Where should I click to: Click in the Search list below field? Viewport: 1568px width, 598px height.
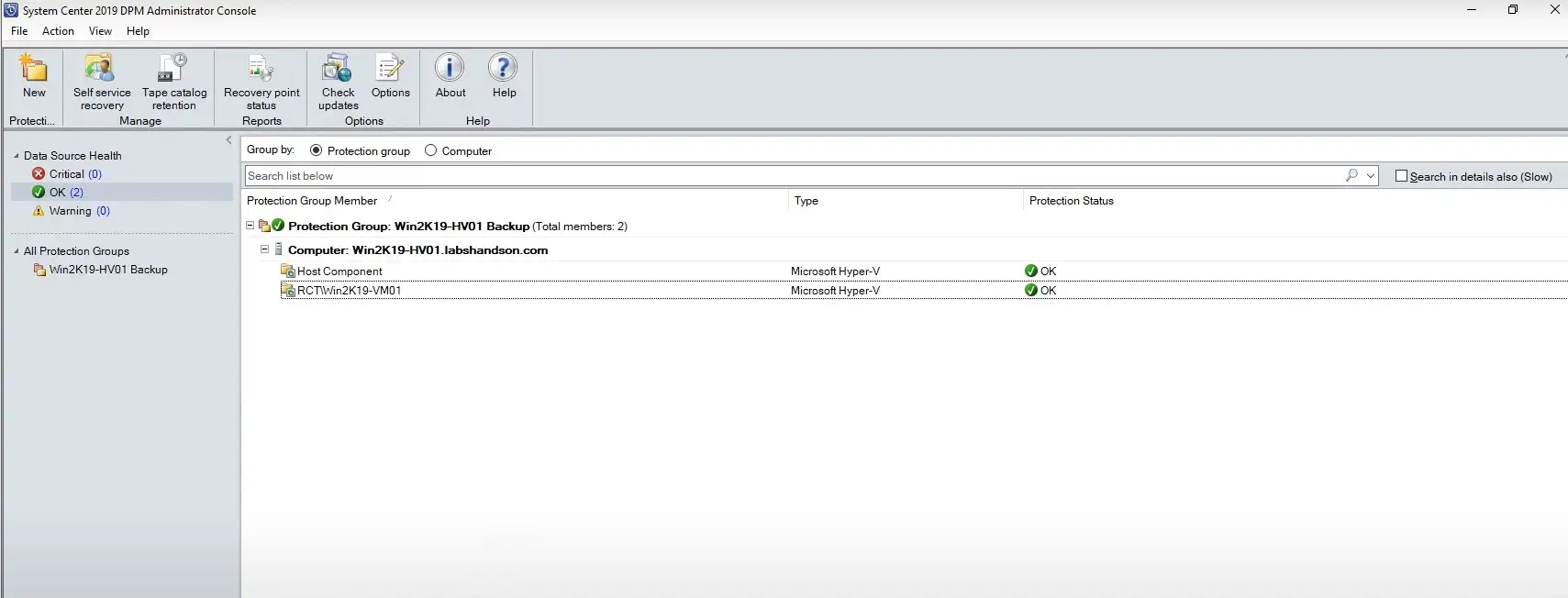[794, 175]
